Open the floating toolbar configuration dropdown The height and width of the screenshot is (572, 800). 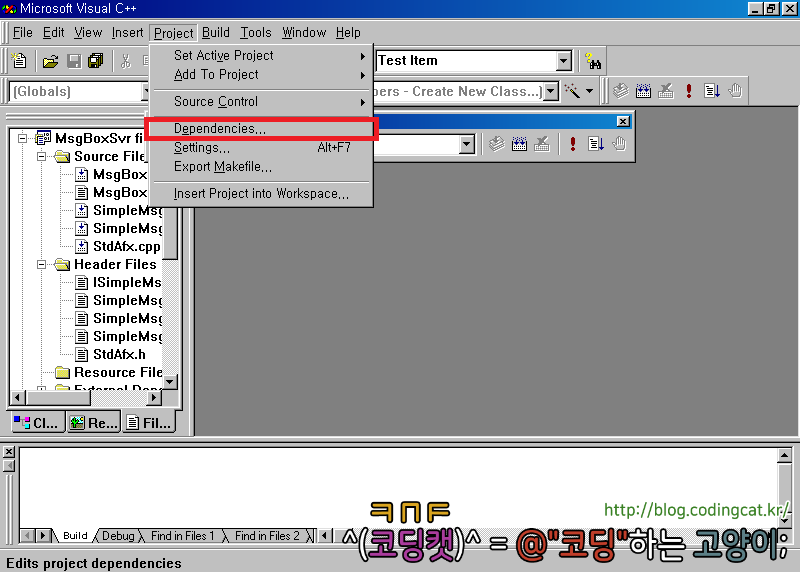tap(466, 144)
